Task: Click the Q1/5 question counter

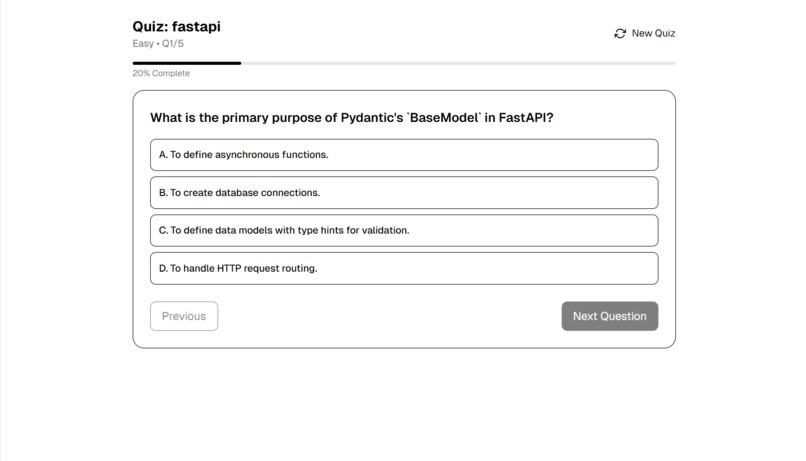Action: (172, 44)
